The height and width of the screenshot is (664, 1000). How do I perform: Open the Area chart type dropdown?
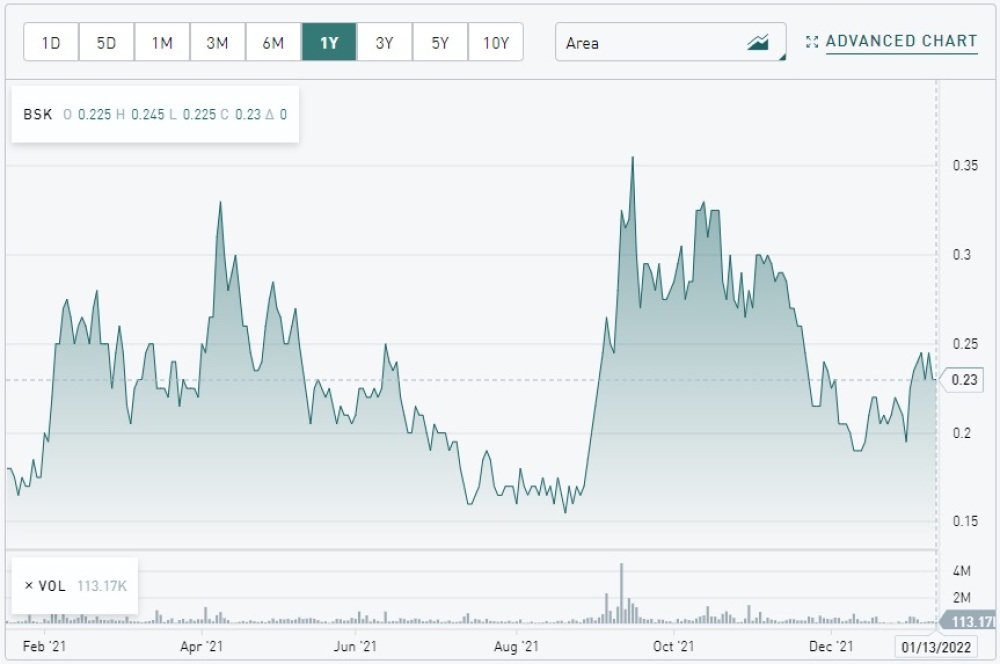[x=670, y=42]
